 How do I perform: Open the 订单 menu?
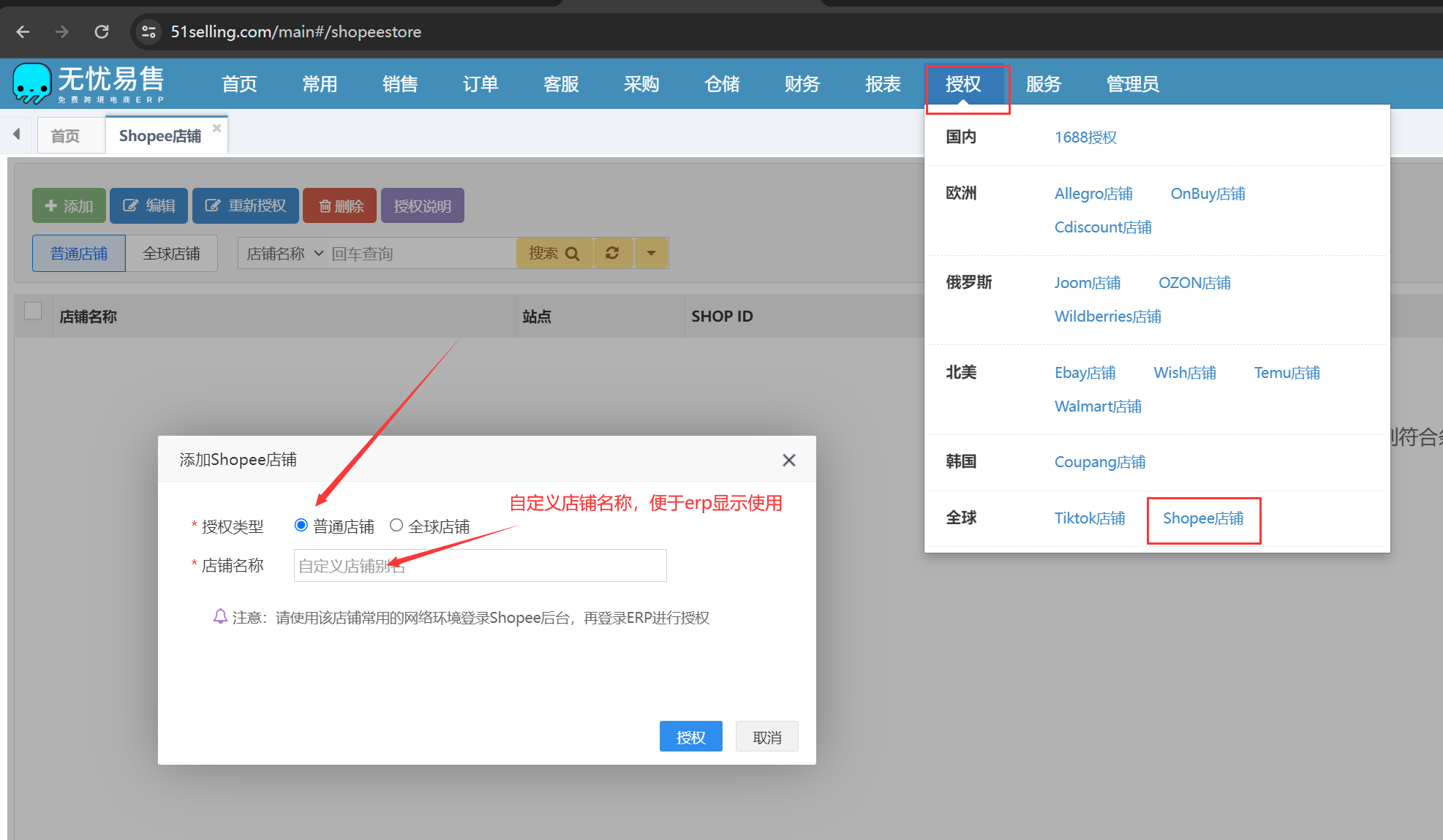(481, 84)
